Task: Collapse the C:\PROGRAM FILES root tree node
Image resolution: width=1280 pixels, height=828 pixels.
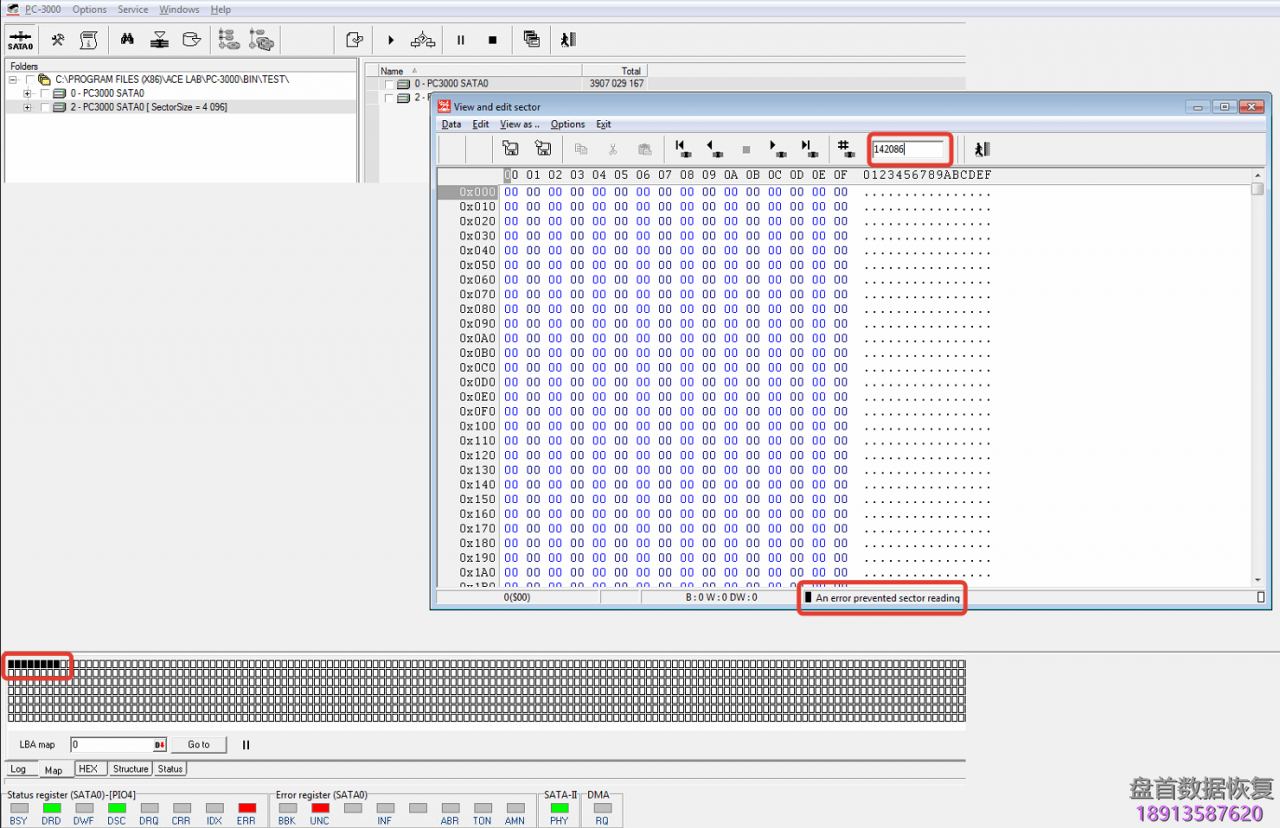Action: coord(13,79)
